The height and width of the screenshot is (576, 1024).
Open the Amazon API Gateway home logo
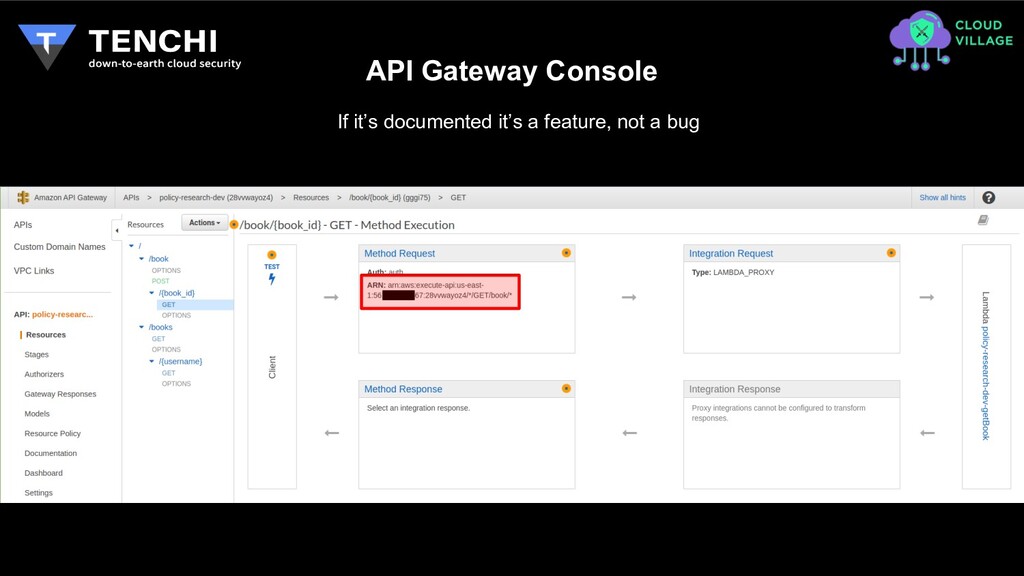coord(23,197)
